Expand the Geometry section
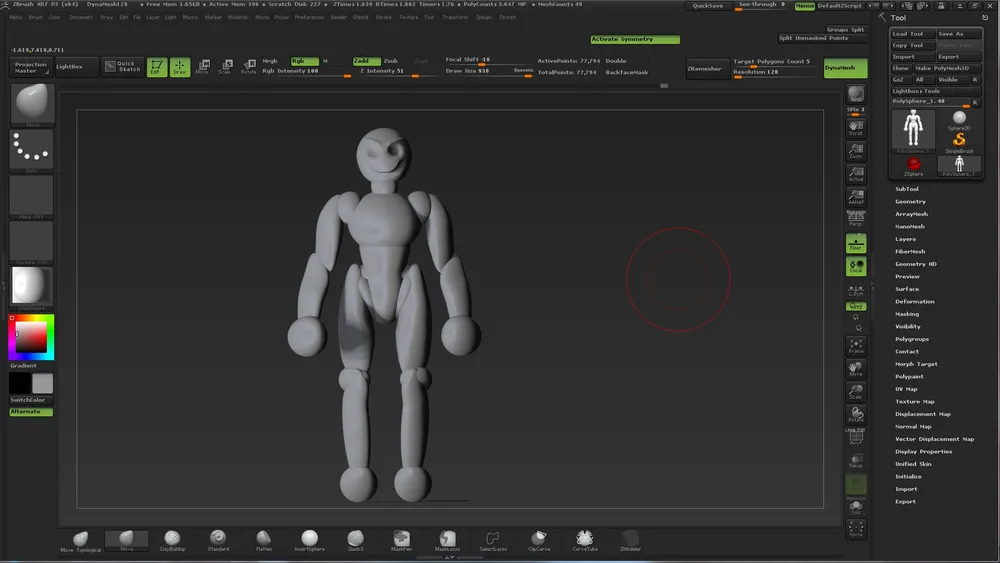 pos(910,201)
